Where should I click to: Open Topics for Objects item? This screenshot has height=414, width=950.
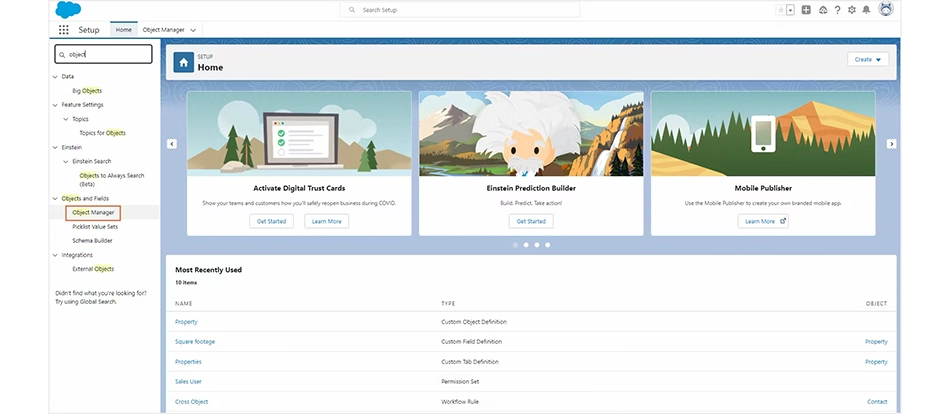coord(102,133)
